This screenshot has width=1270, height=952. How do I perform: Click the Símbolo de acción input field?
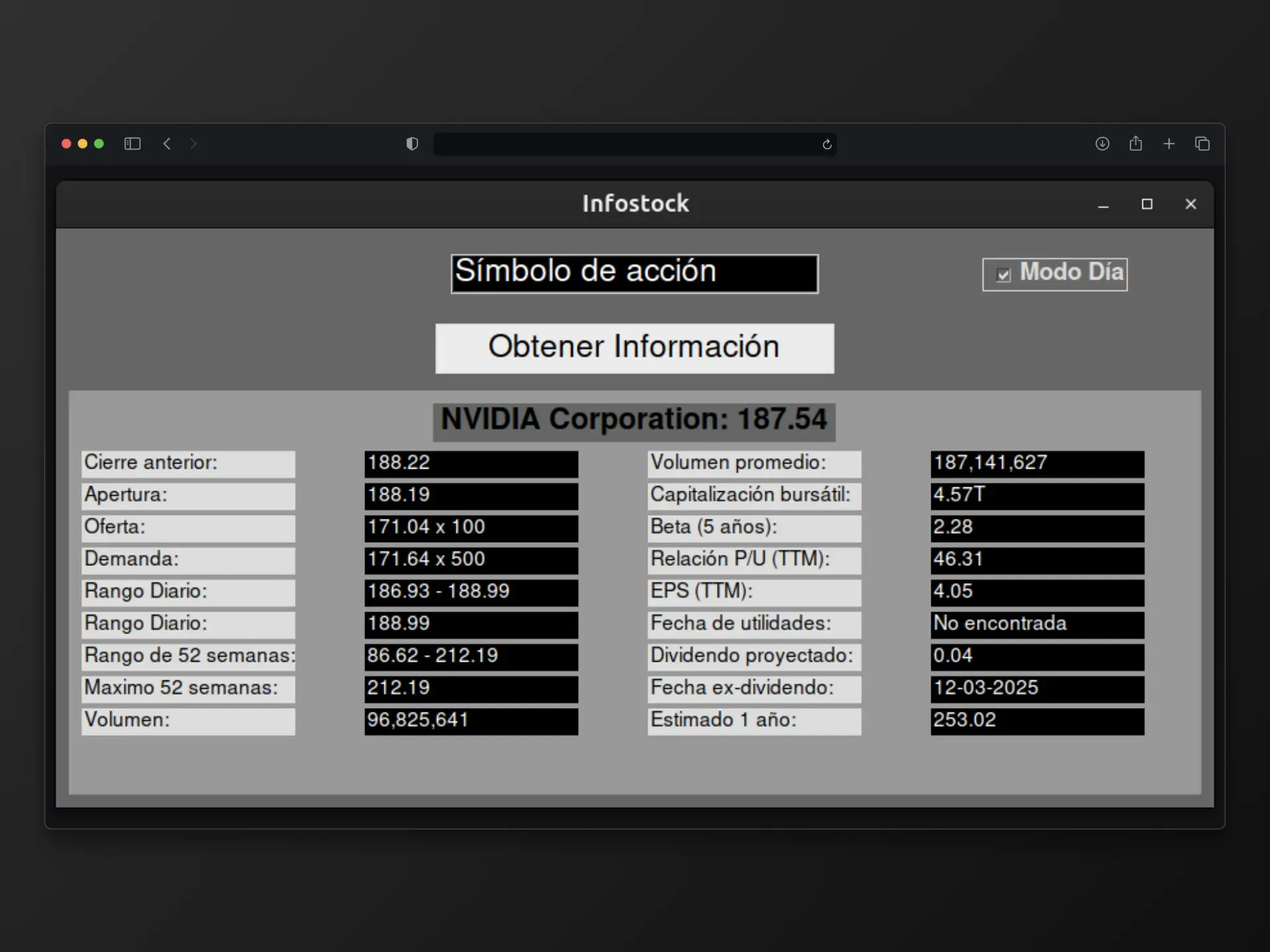(x=634, y=274)
